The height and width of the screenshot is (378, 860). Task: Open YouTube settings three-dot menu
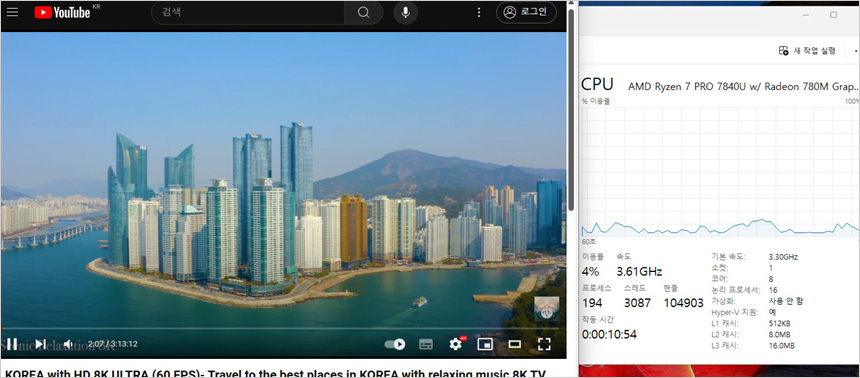479,12
